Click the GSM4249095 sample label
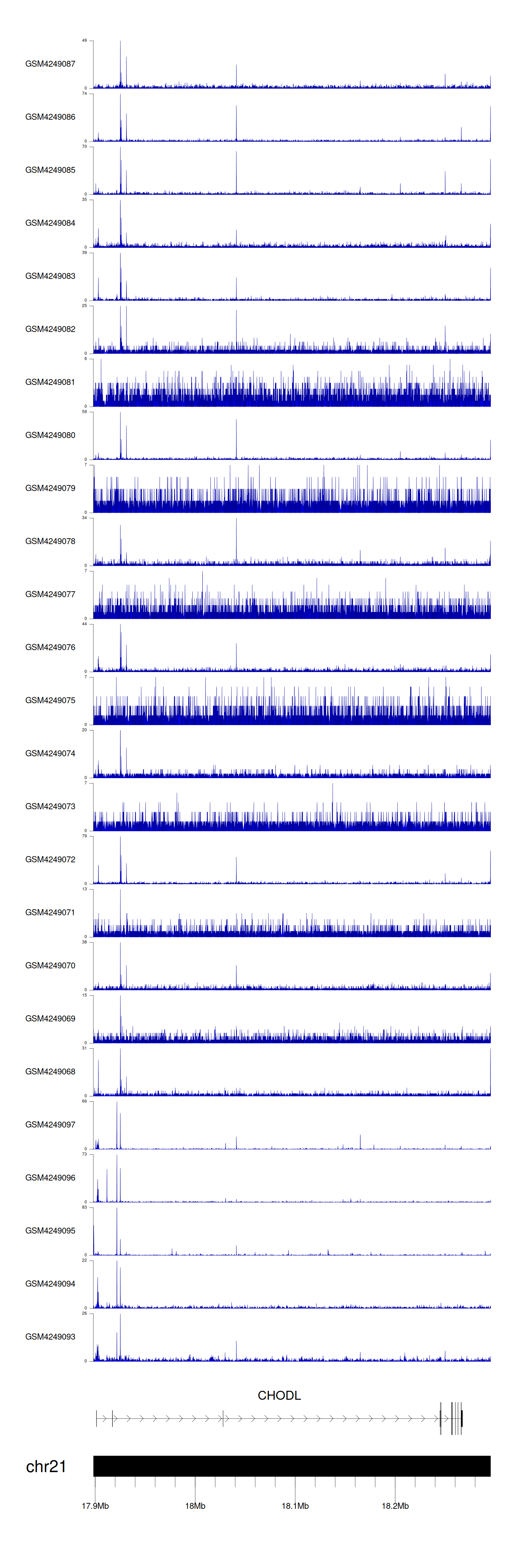517x1568 pixels. coord(50,1230)
